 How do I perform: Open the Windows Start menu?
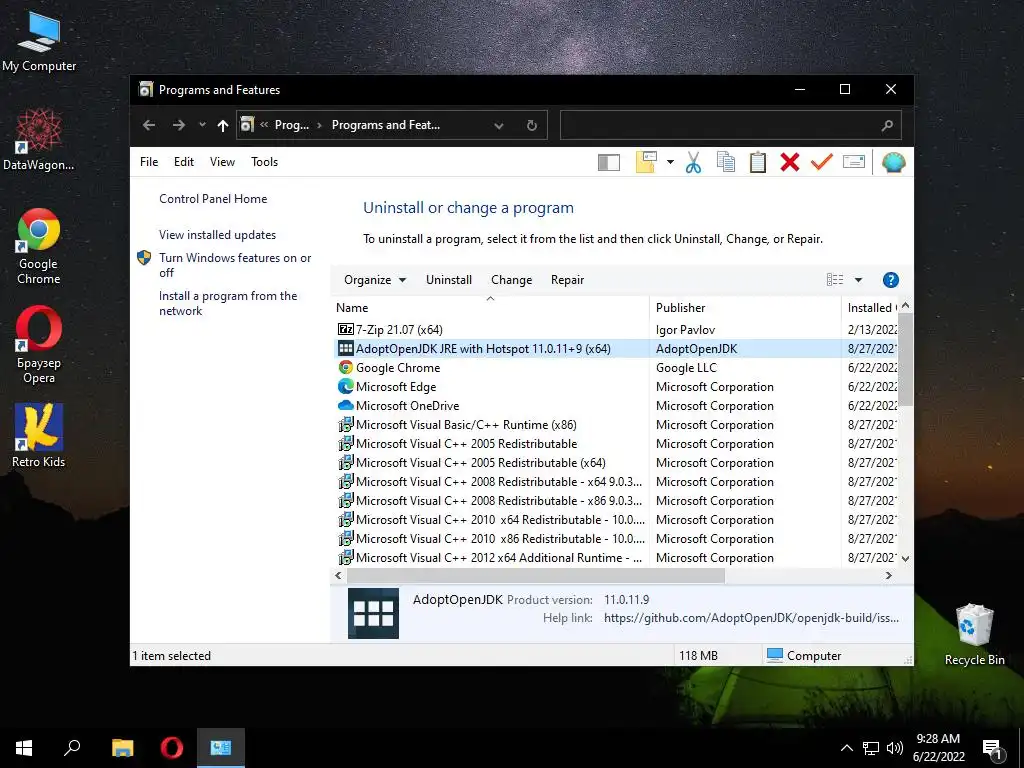click(24, 748)
